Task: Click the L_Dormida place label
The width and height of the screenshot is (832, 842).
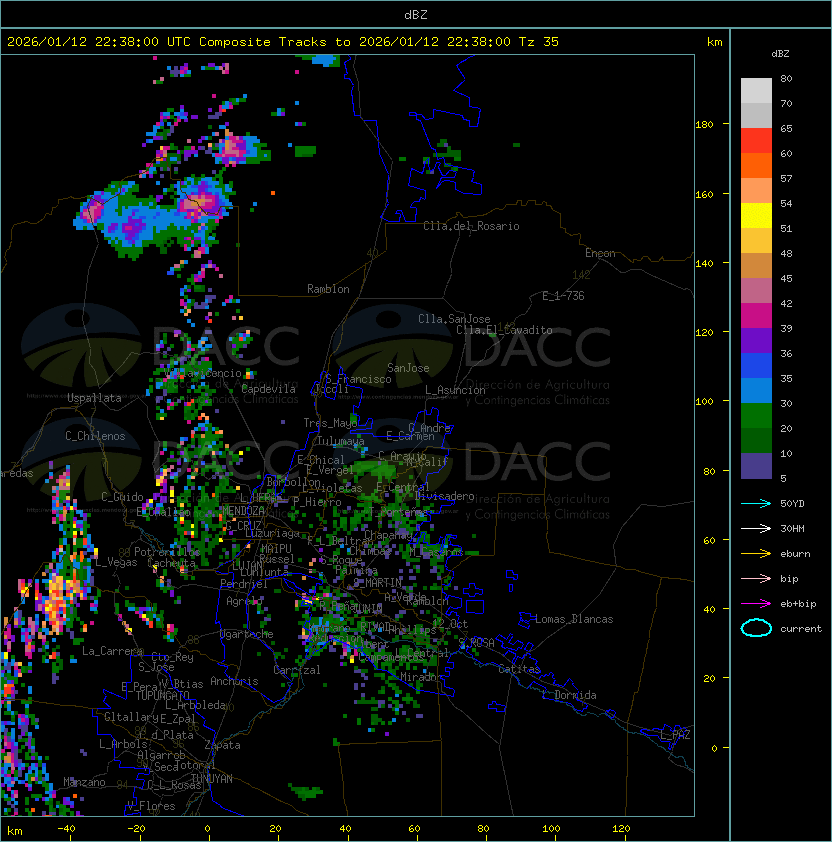Action: tap(569, 695)
